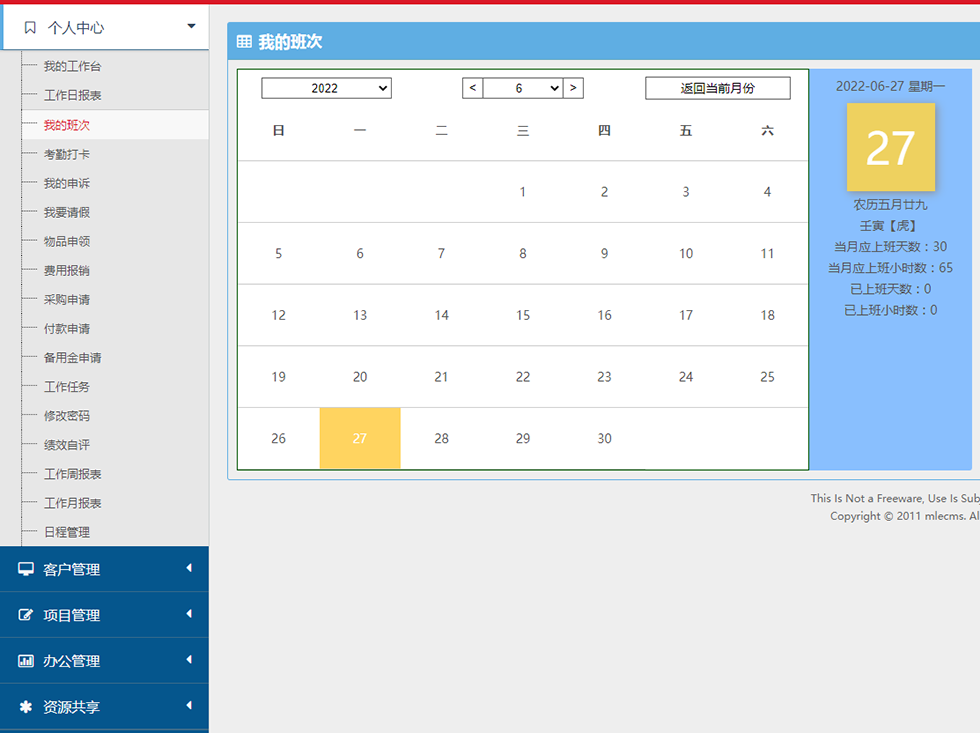
Task: Open the month 6 dropdown
Action: [523, 88]
